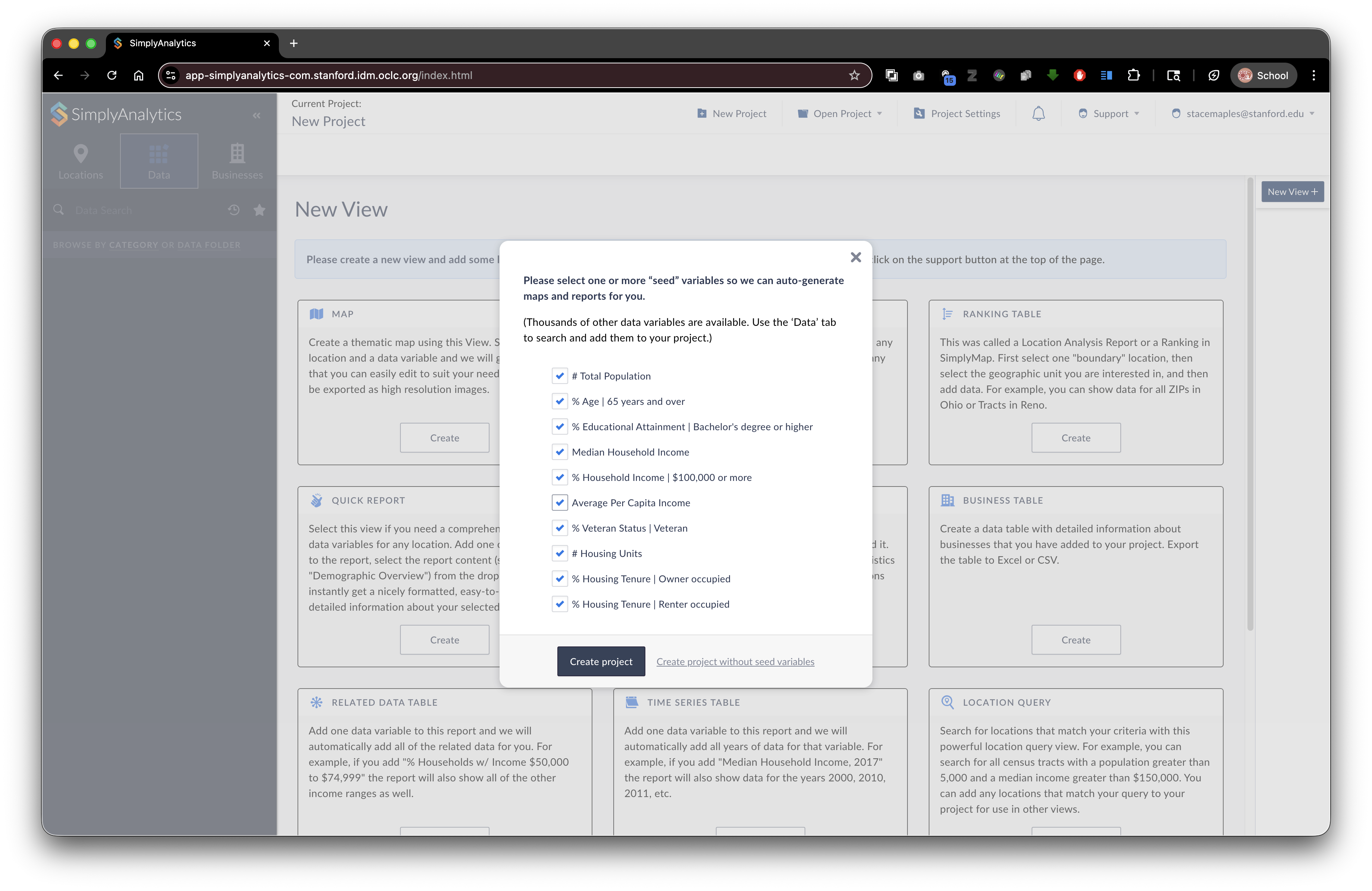Click New Project in top toolbar
This screenshot has height=891, width=1372.
coord(731,114)
